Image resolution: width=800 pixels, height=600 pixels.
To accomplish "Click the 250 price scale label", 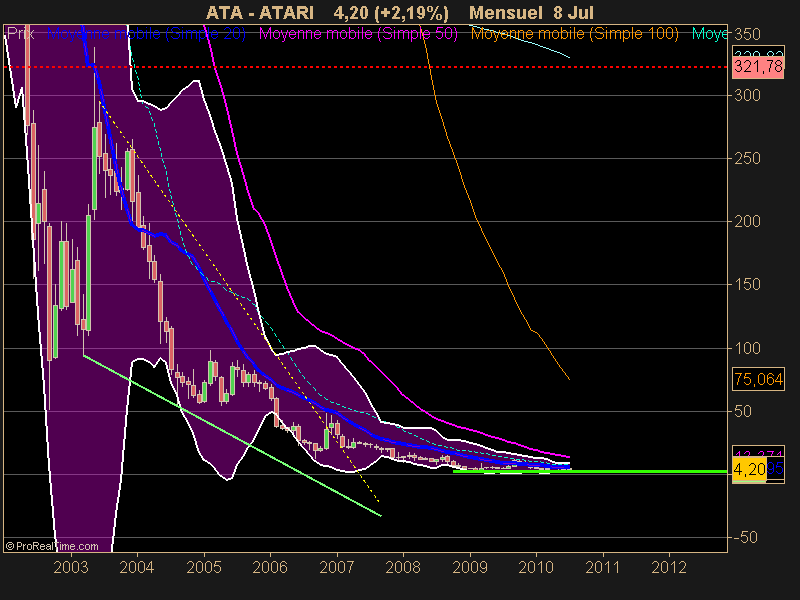I will click(747, 159).
